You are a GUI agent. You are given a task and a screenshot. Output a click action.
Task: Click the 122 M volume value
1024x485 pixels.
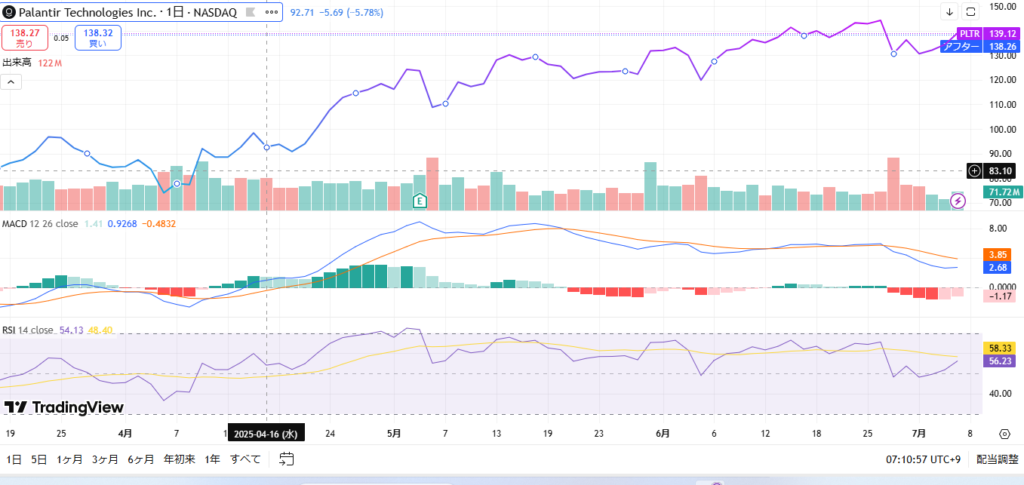pyautogui.click(x=49, y=63)
